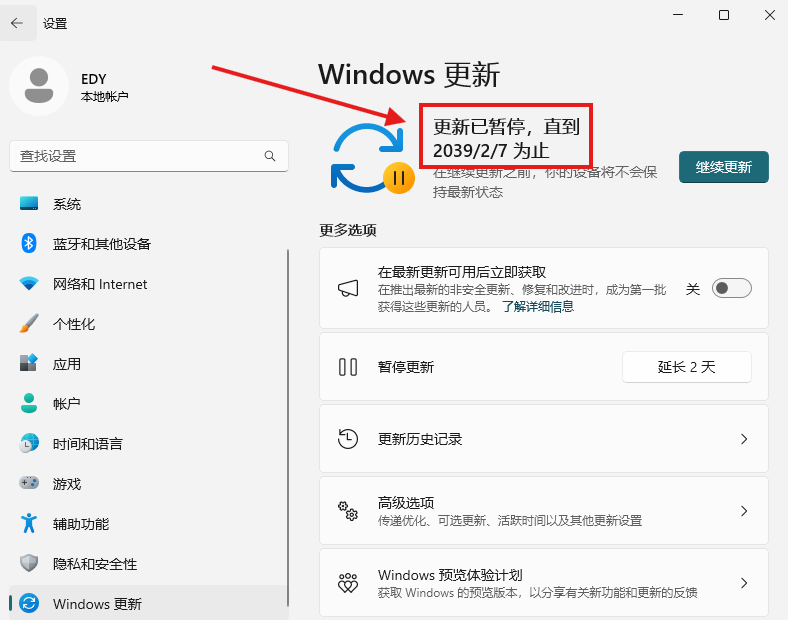Open 蓝牙和其他设备 settings category

pos(149,244)
